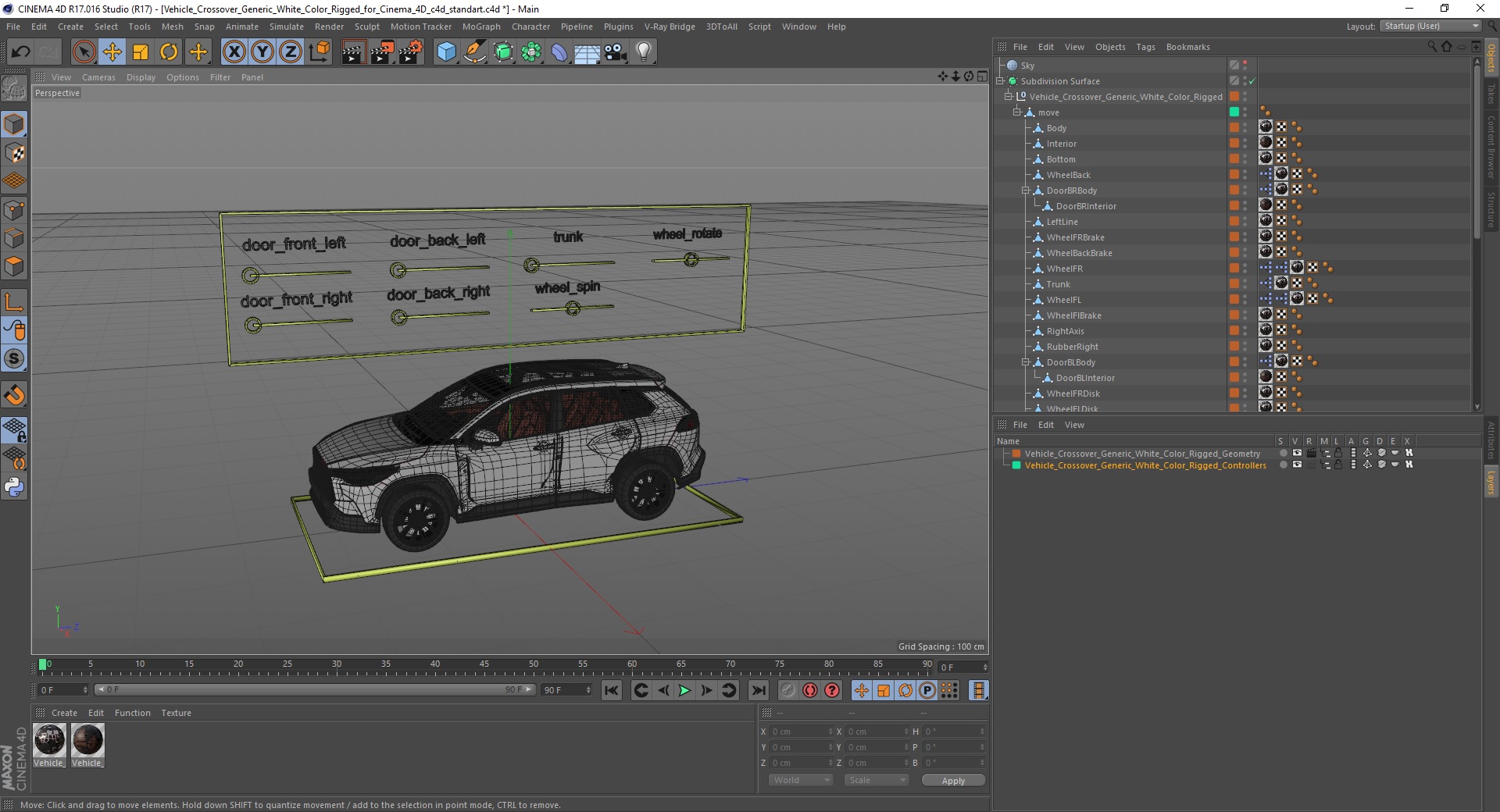Add a Light object
The width and height of the screenshot is (1500, 812).
point(643,52)
